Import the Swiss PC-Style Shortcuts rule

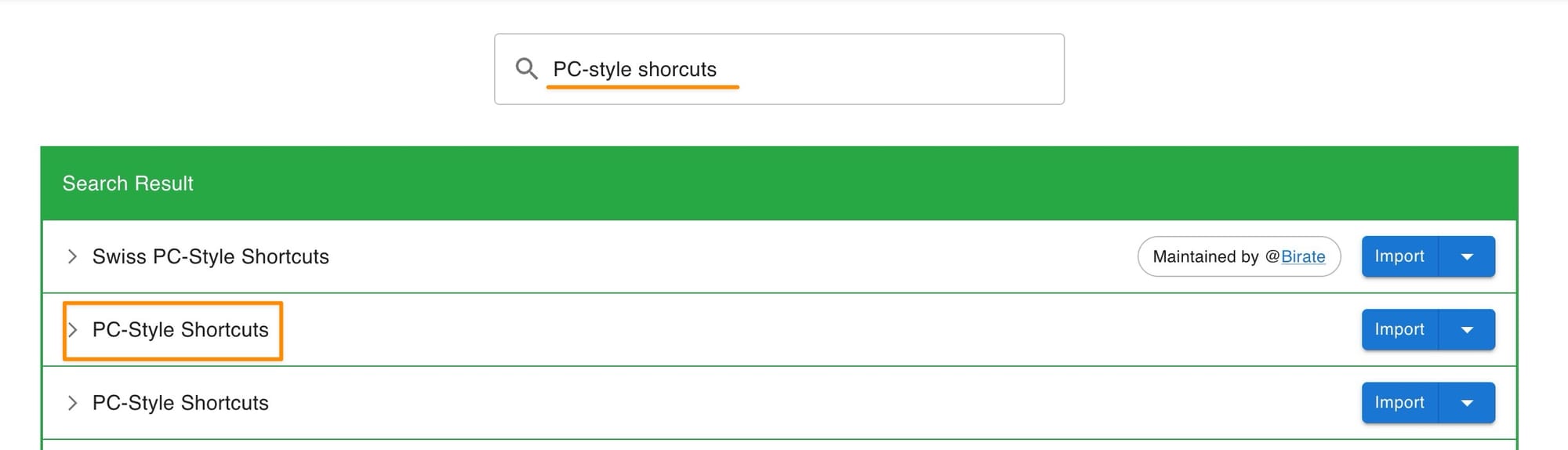tap(1399, 256)
